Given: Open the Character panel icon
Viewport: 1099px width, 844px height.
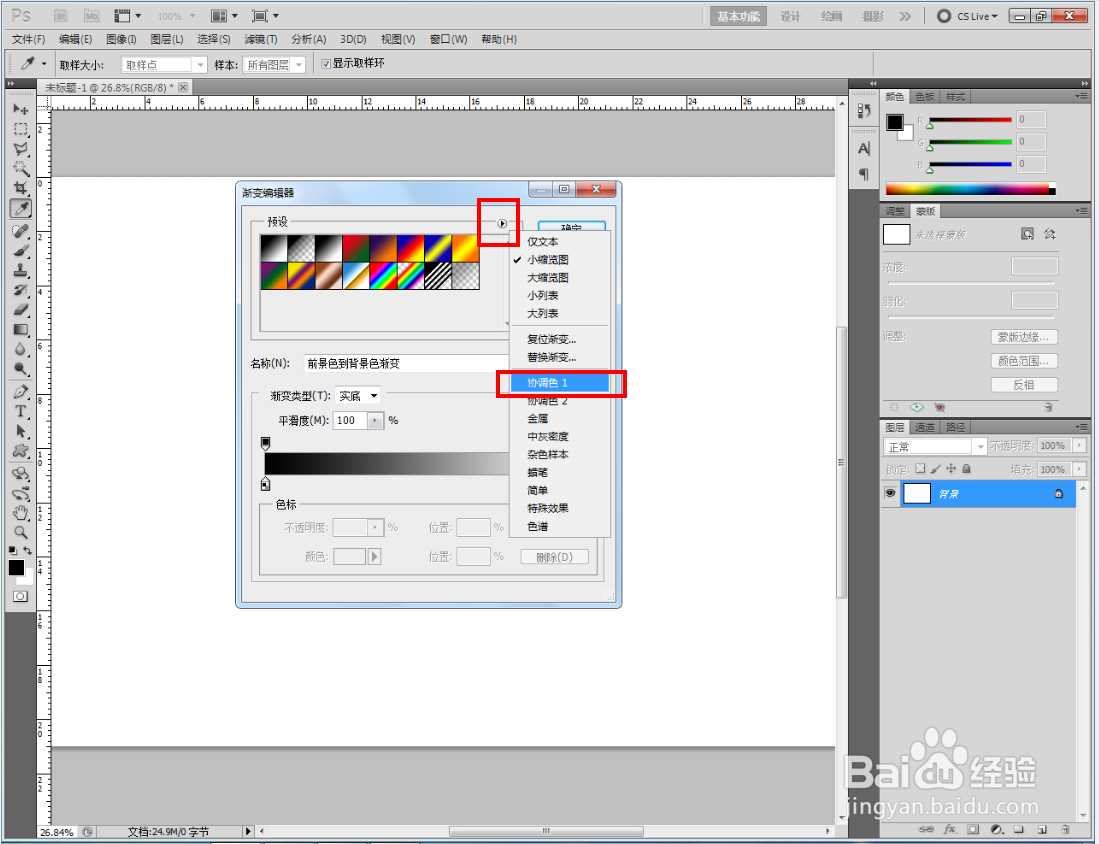Looking at the screenshot, I should (x=864, y=149).
